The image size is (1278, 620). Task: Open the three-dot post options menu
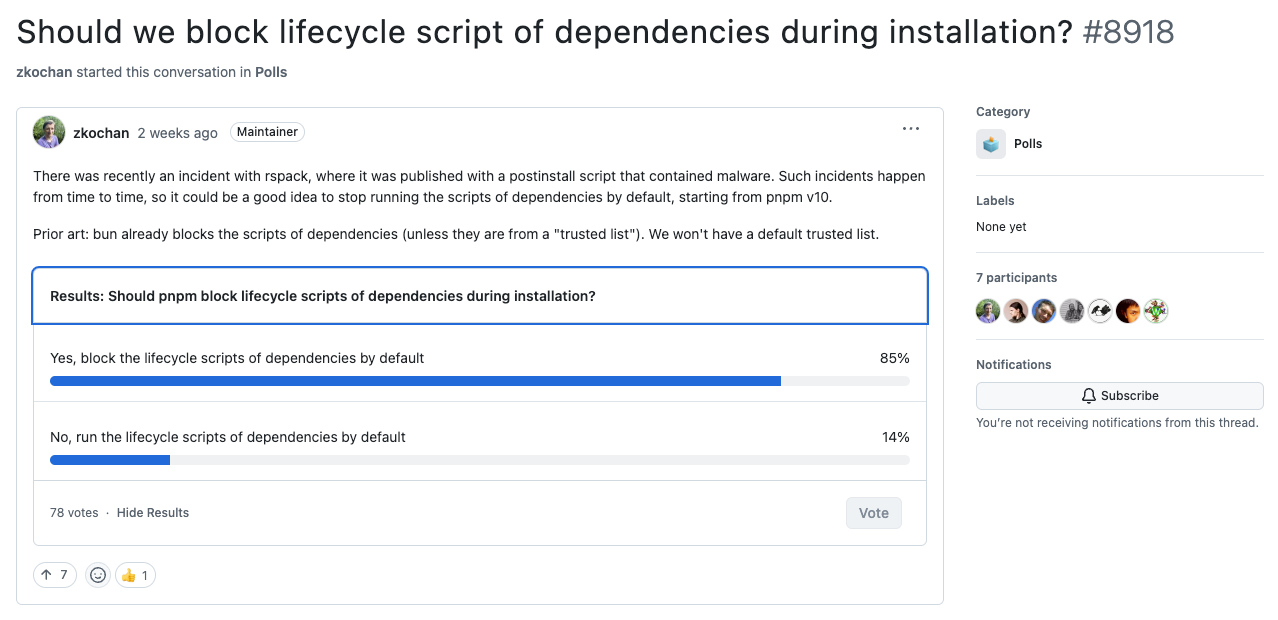910,129
